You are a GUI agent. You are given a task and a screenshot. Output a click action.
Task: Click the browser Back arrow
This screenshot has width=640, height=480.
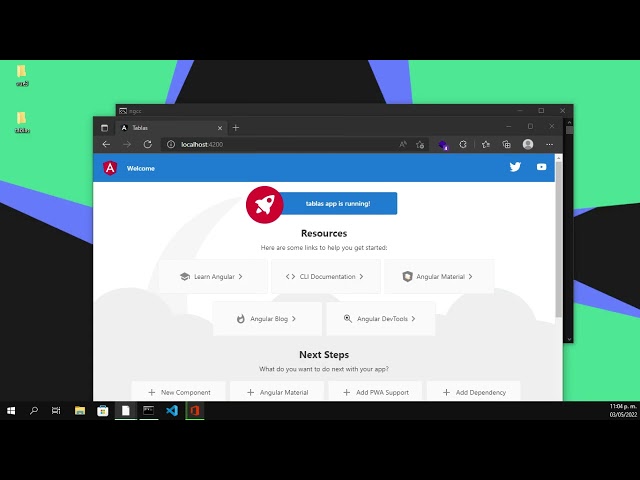click(x=106, y=144)
